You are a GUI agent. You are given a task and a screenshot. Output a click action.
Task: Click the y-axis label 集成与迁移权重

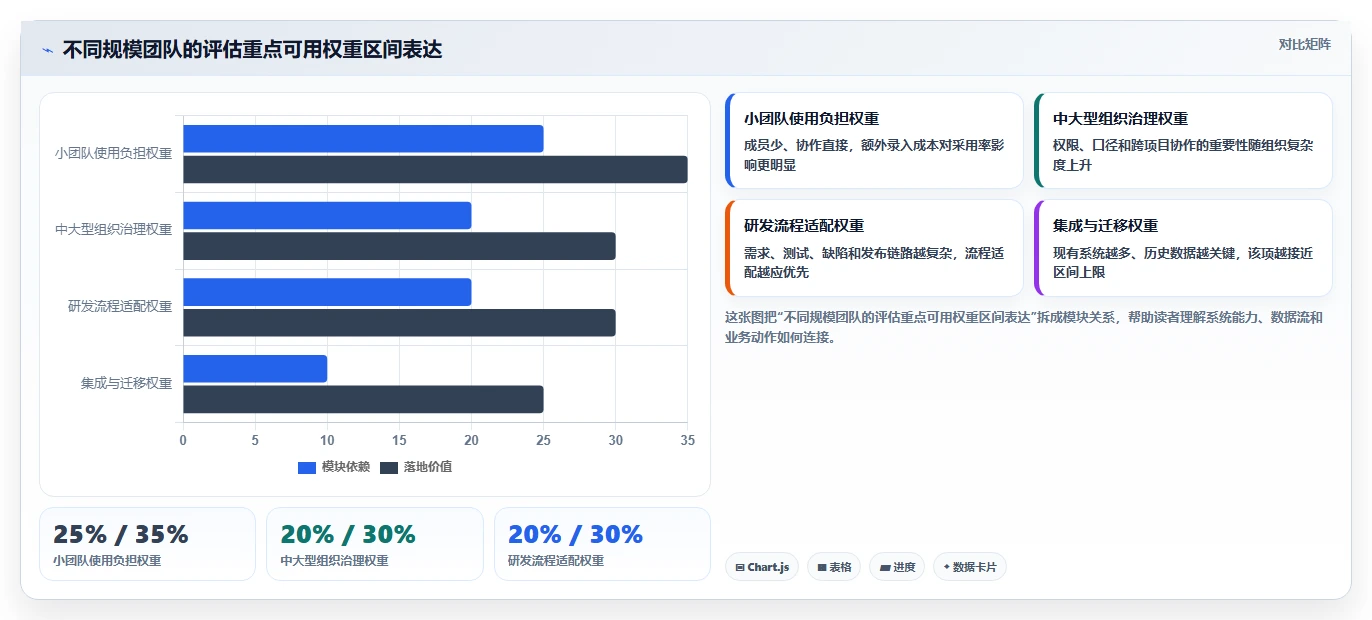click(126, 383)
